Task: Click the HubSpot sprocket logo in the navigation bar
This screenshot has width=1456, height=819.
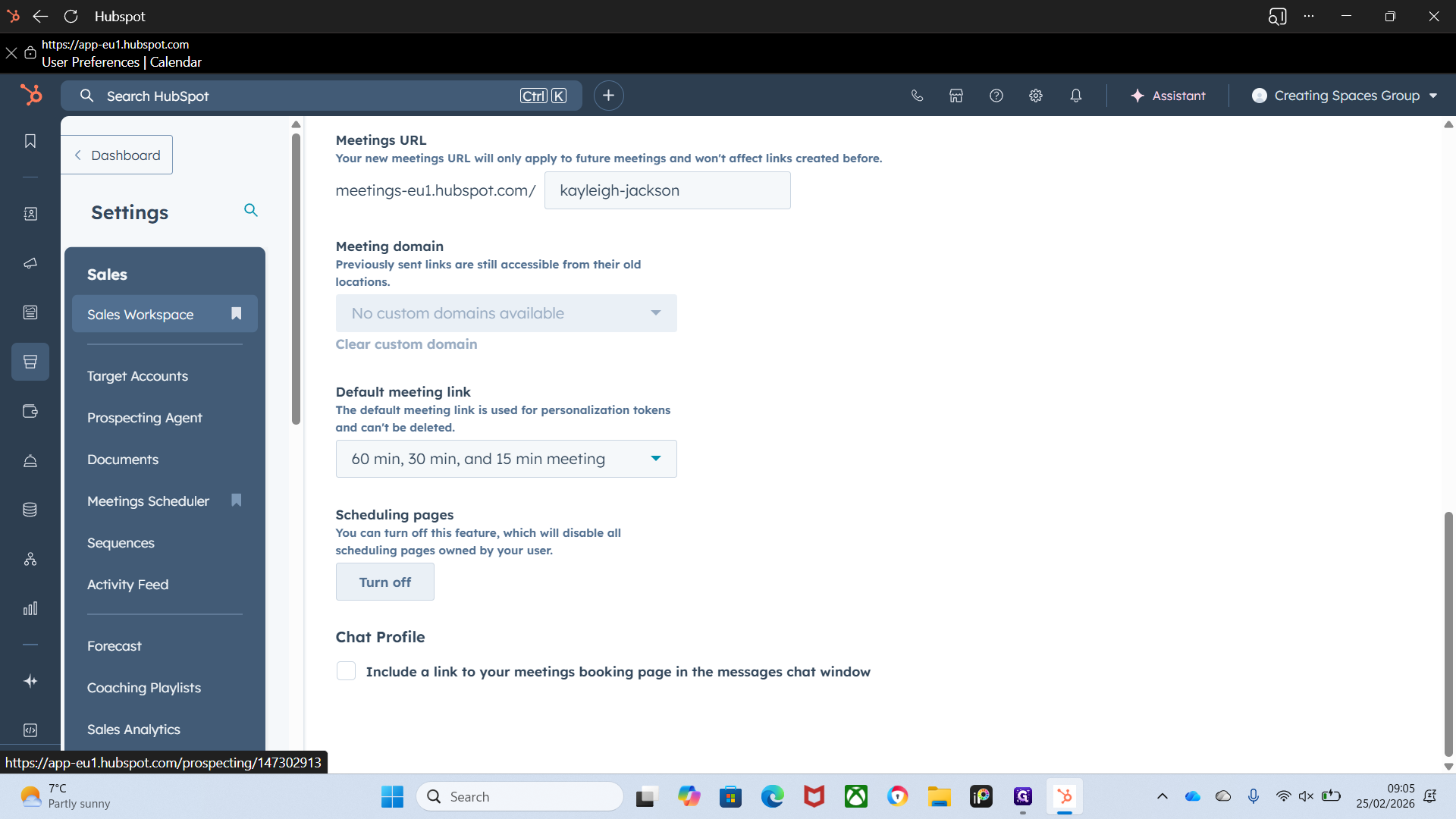Action: 31,95
